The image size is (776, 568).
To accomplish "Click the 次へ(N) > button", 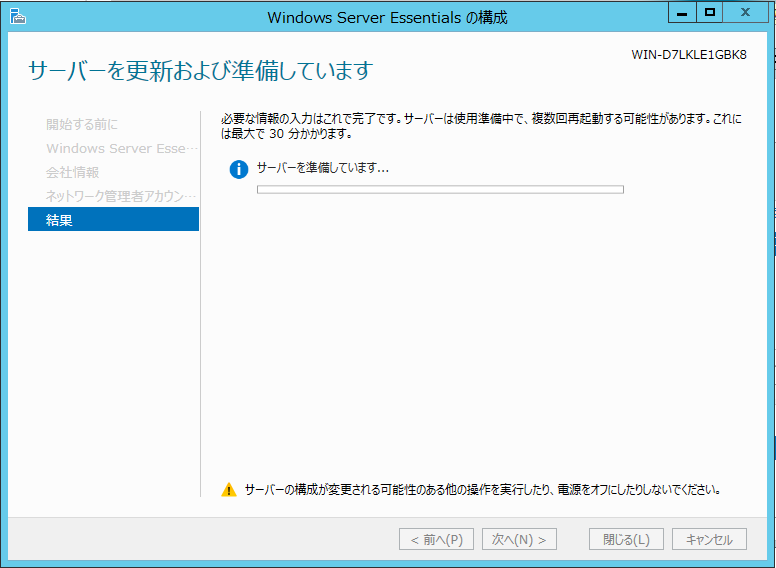I will click(519, 539).
